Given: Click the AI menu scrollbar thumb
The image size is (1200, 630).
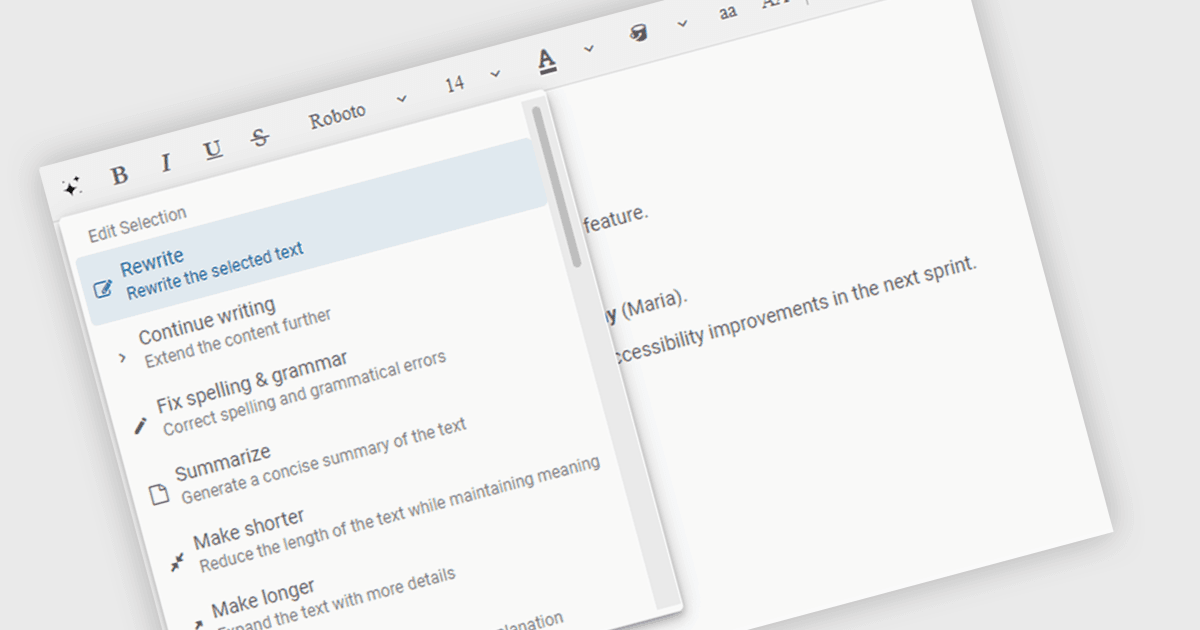Looking at the screenshot, I should 557,186.
